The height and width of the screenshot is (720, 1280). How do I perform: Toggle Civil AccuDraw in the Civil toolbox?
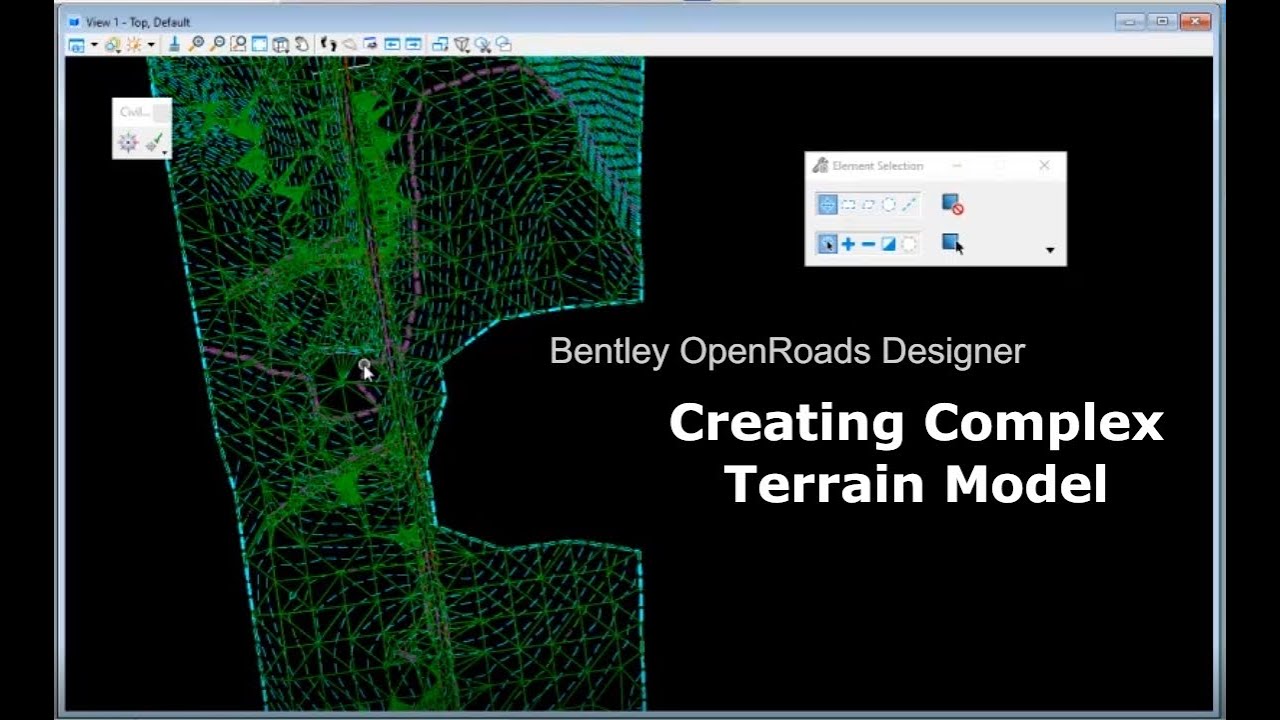click(127, 143)
